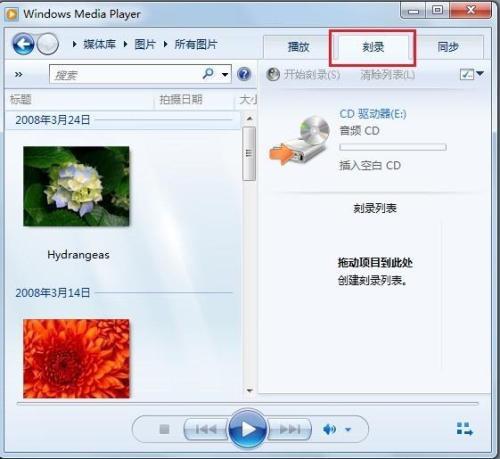The width and height of the screenshot is (500, 459).
Task: Click the blue play button
Action: 247,429
